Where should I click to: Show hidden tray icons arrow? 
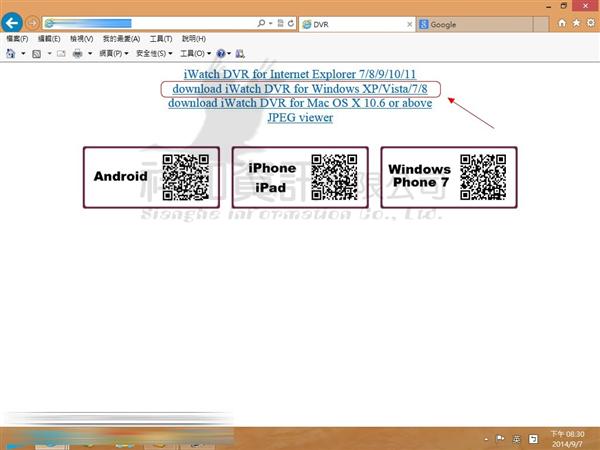[487, 437]
